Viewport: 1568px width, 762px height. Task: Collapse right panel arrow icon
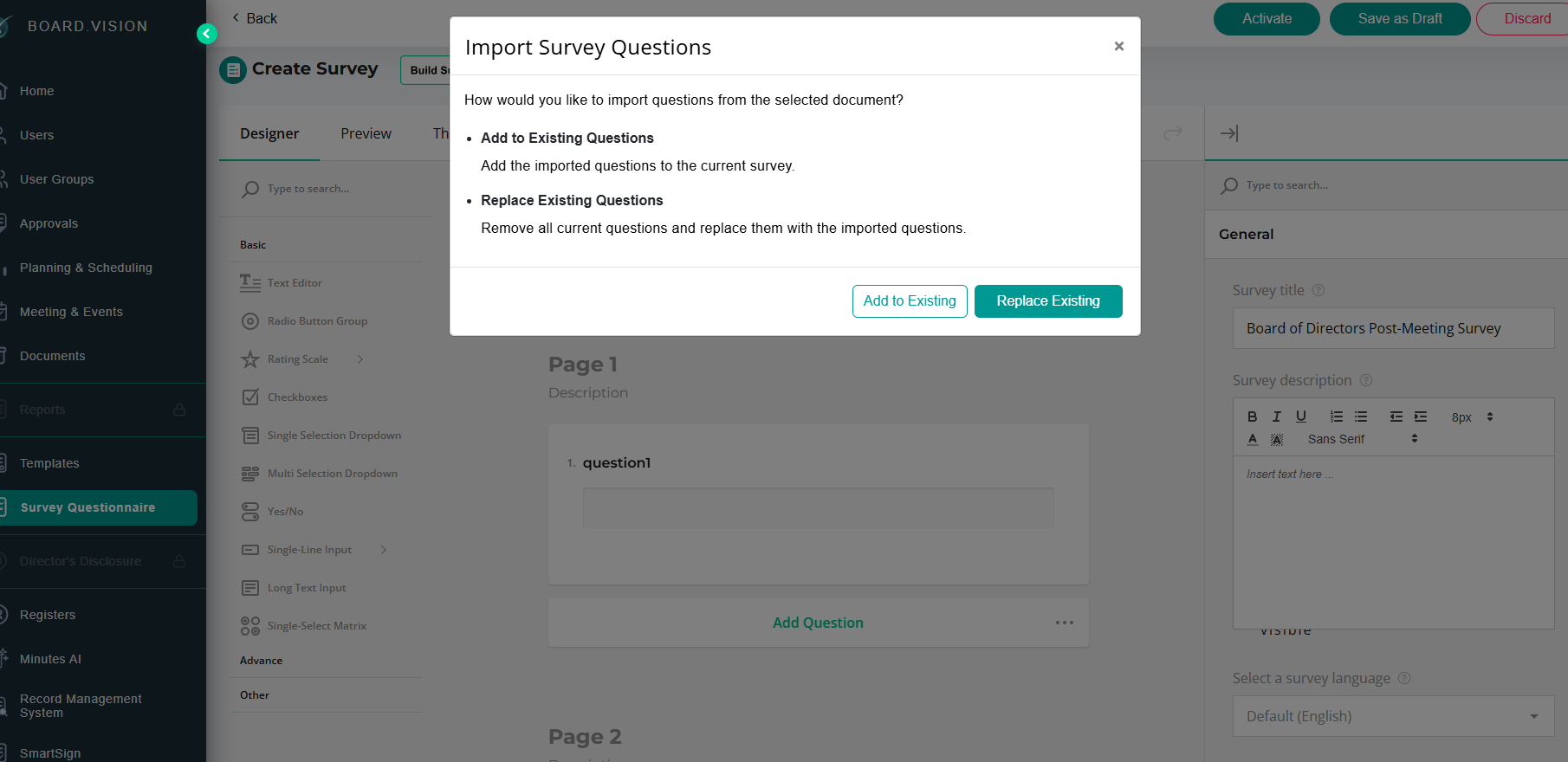[x=1229, y=133]
